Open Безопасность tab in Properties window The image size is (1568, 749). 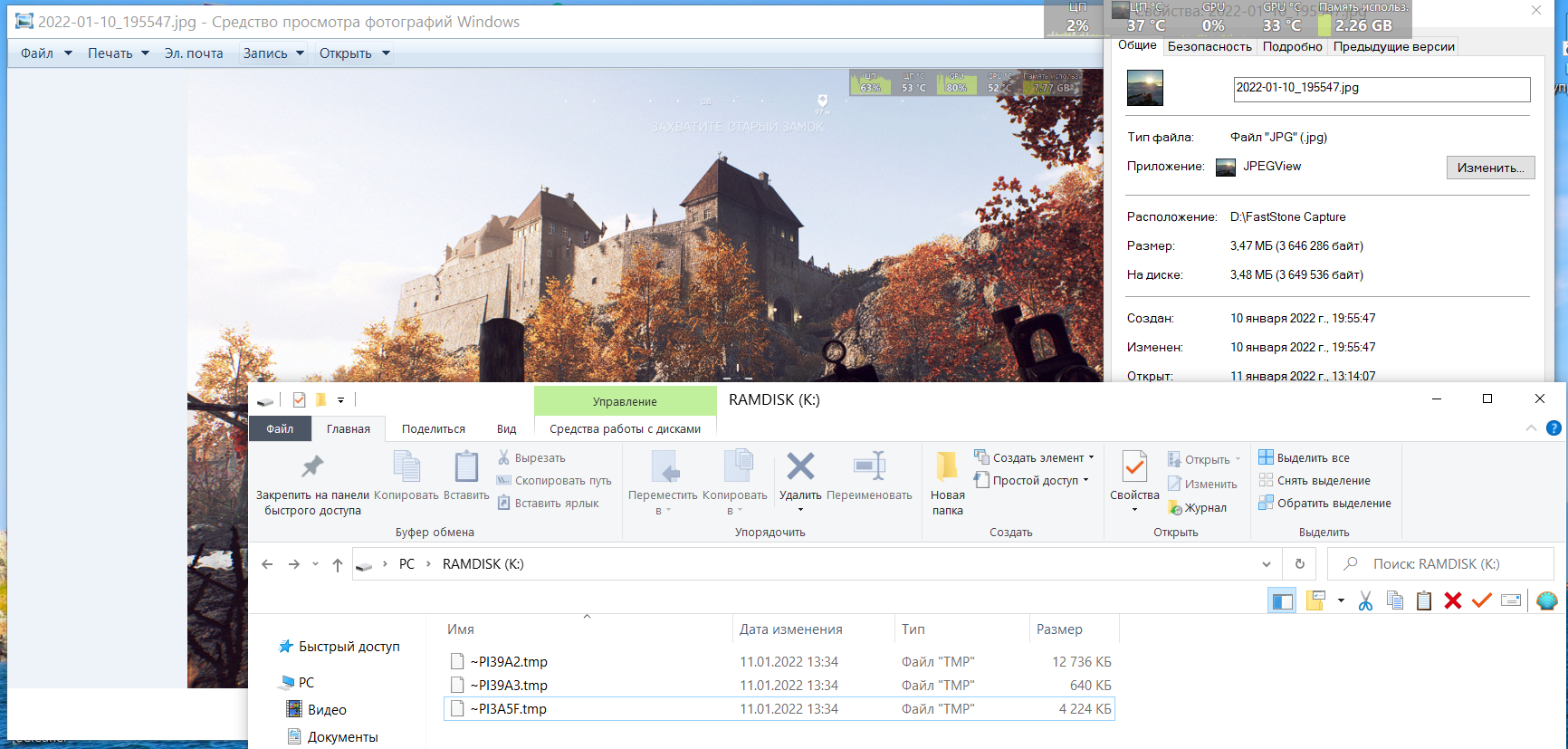coord(1209,47)
